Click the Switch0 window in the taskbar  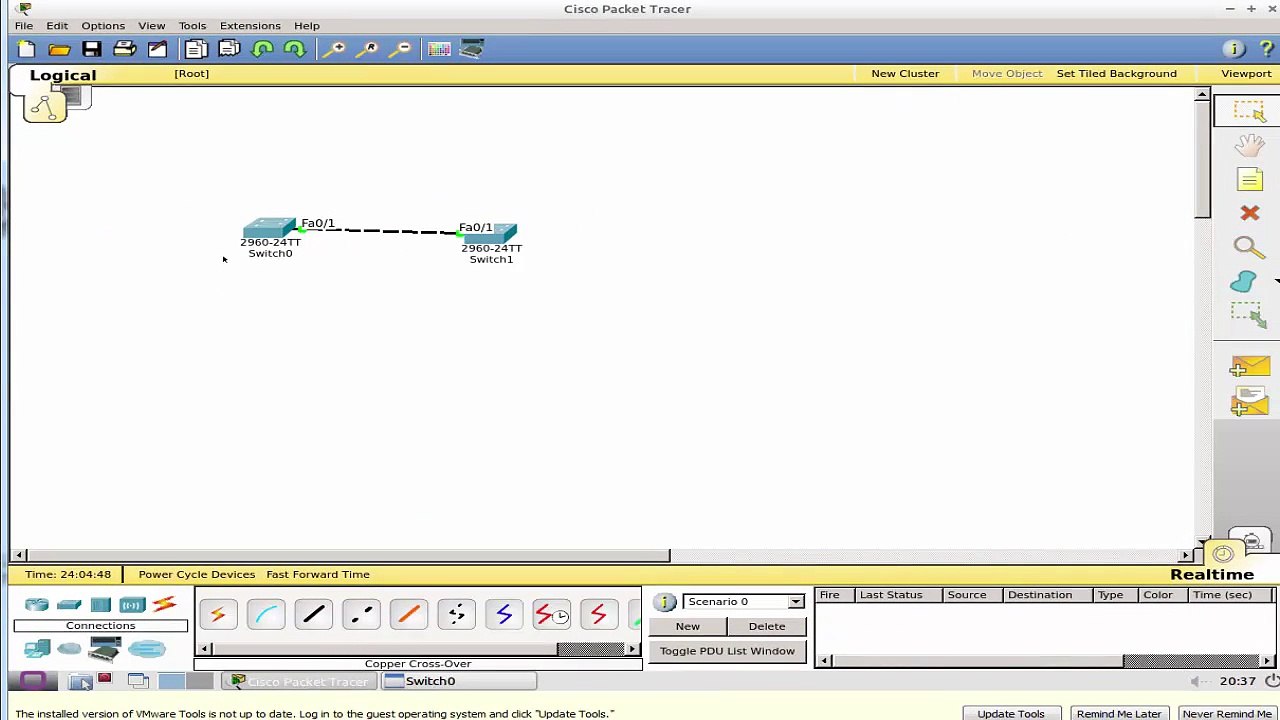point(461,681)
